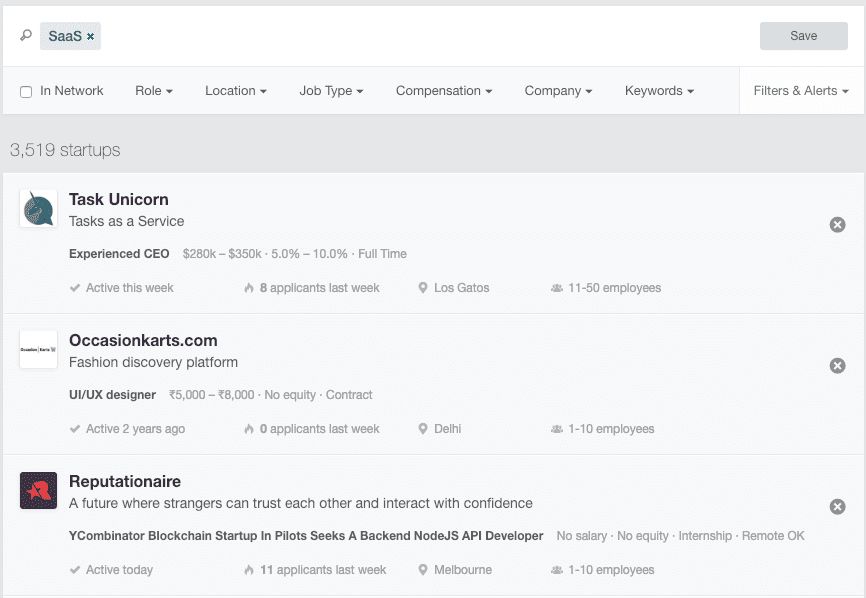Expand Filters & Alerts menu

[801, 91]
